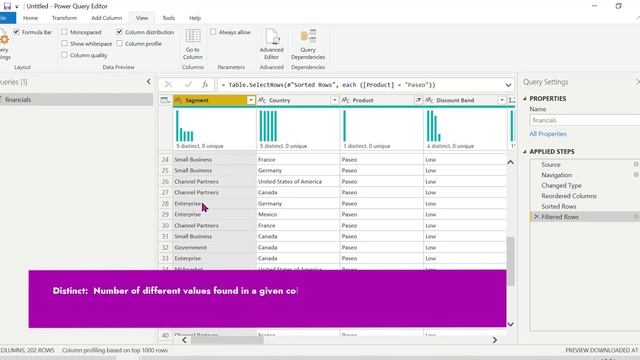
Task: Enable Column profile checkbox
Action: coord(119,43)
